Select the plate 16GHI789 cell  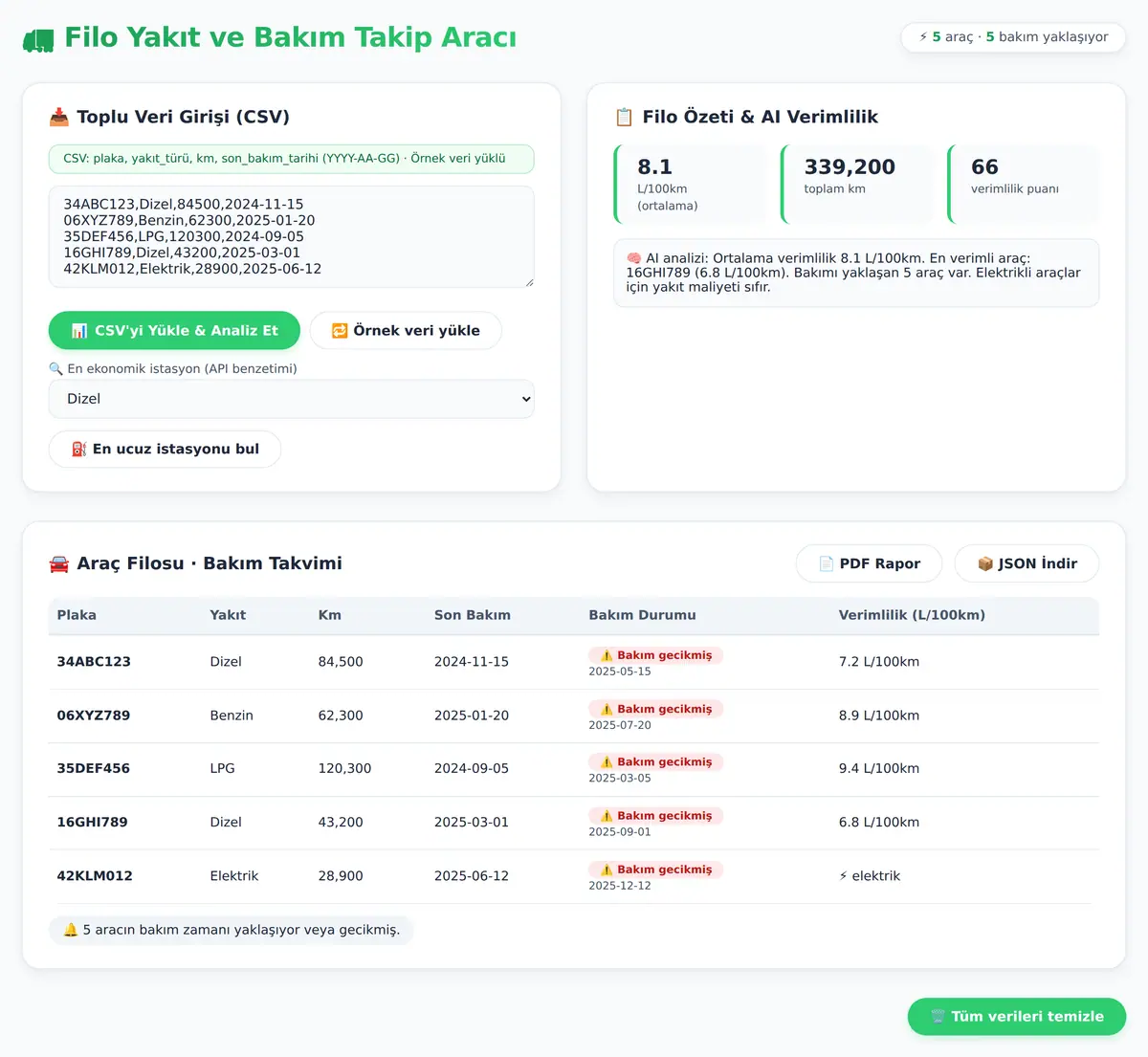92,823
